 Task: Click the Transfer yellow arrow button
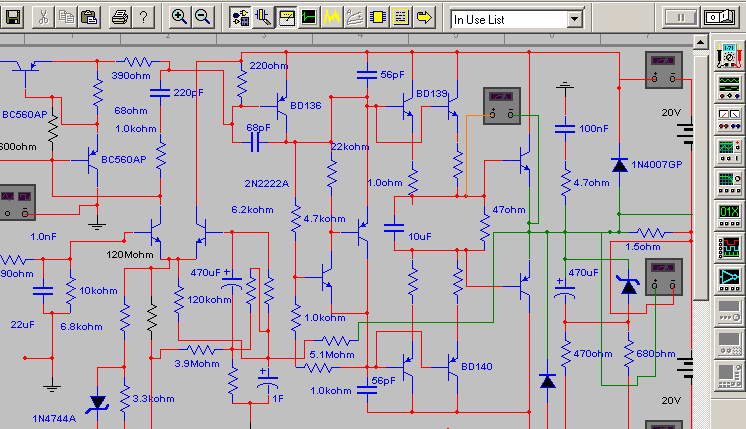[424, 18]
